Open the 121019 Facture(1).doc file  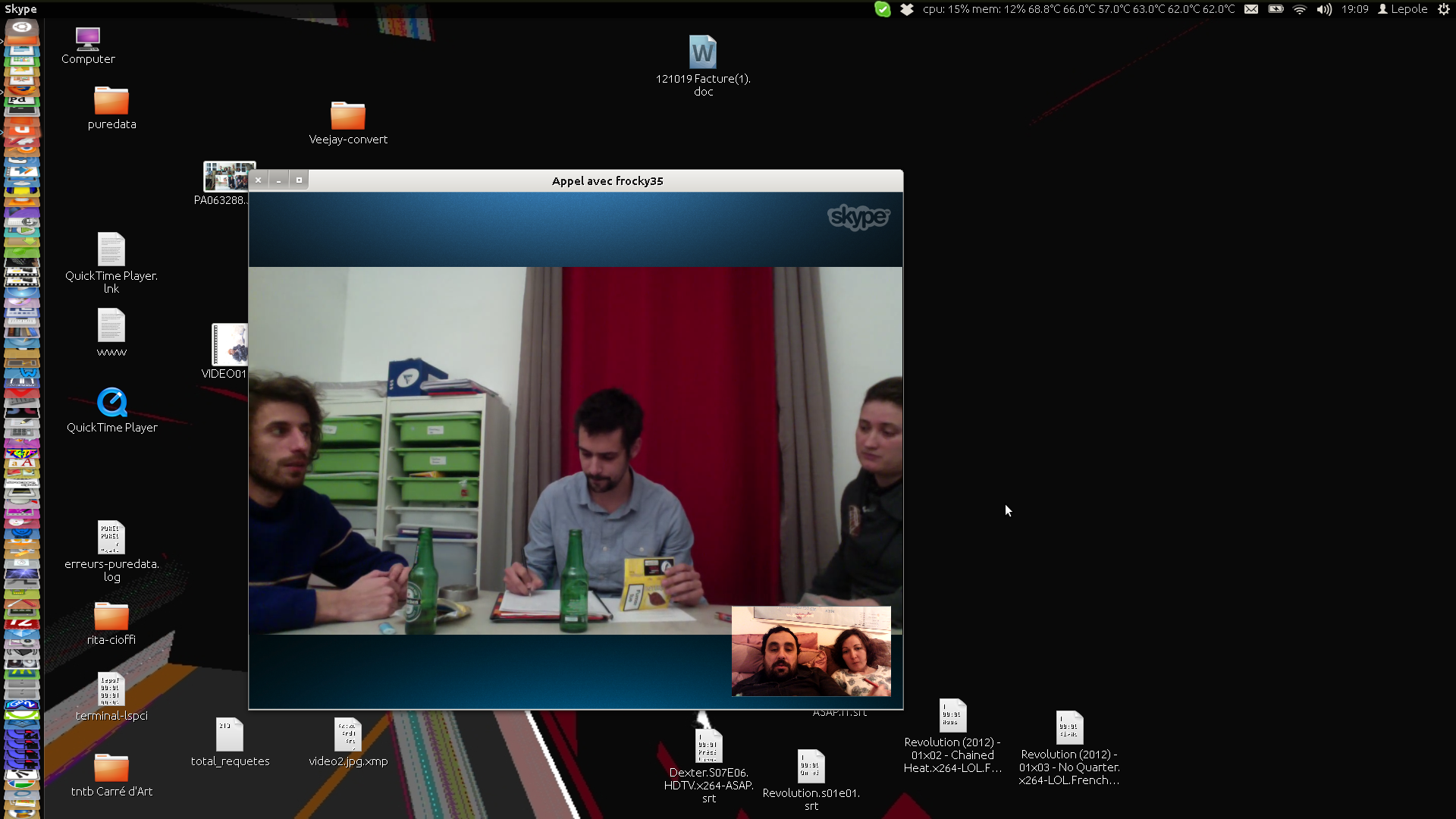click(x=702, y=53)
